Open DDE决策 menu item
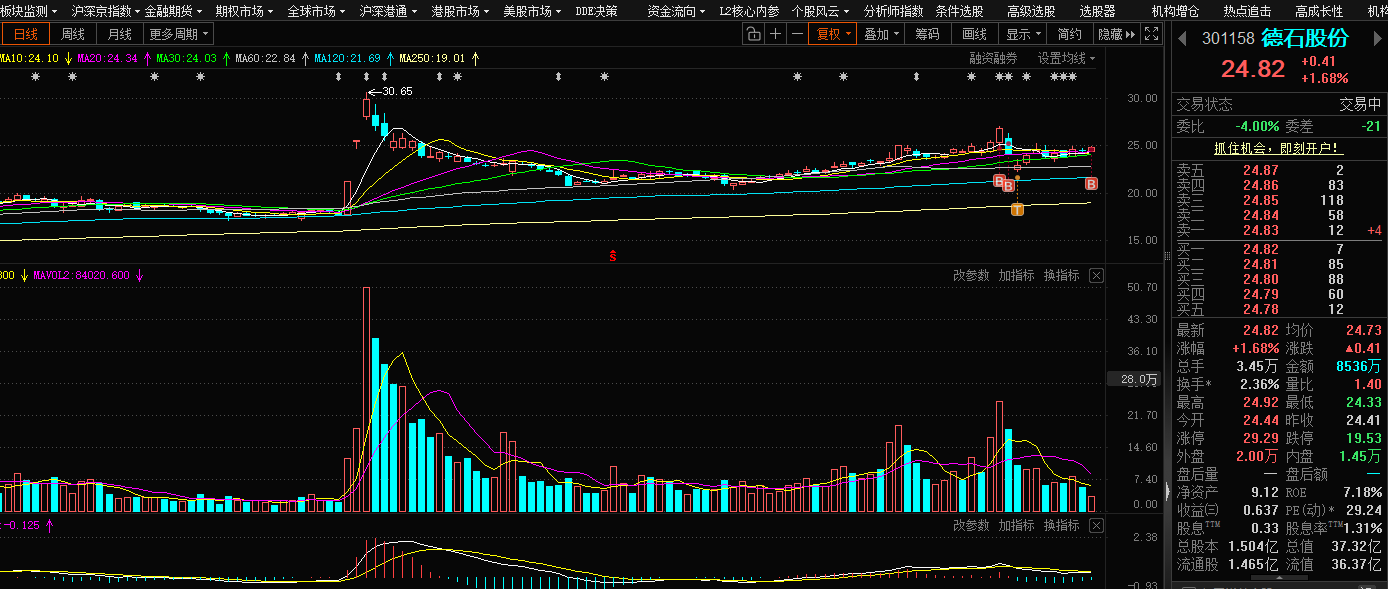Image resolution: width=1388 pixels, height=589 pixels. (x=597, y=11)
